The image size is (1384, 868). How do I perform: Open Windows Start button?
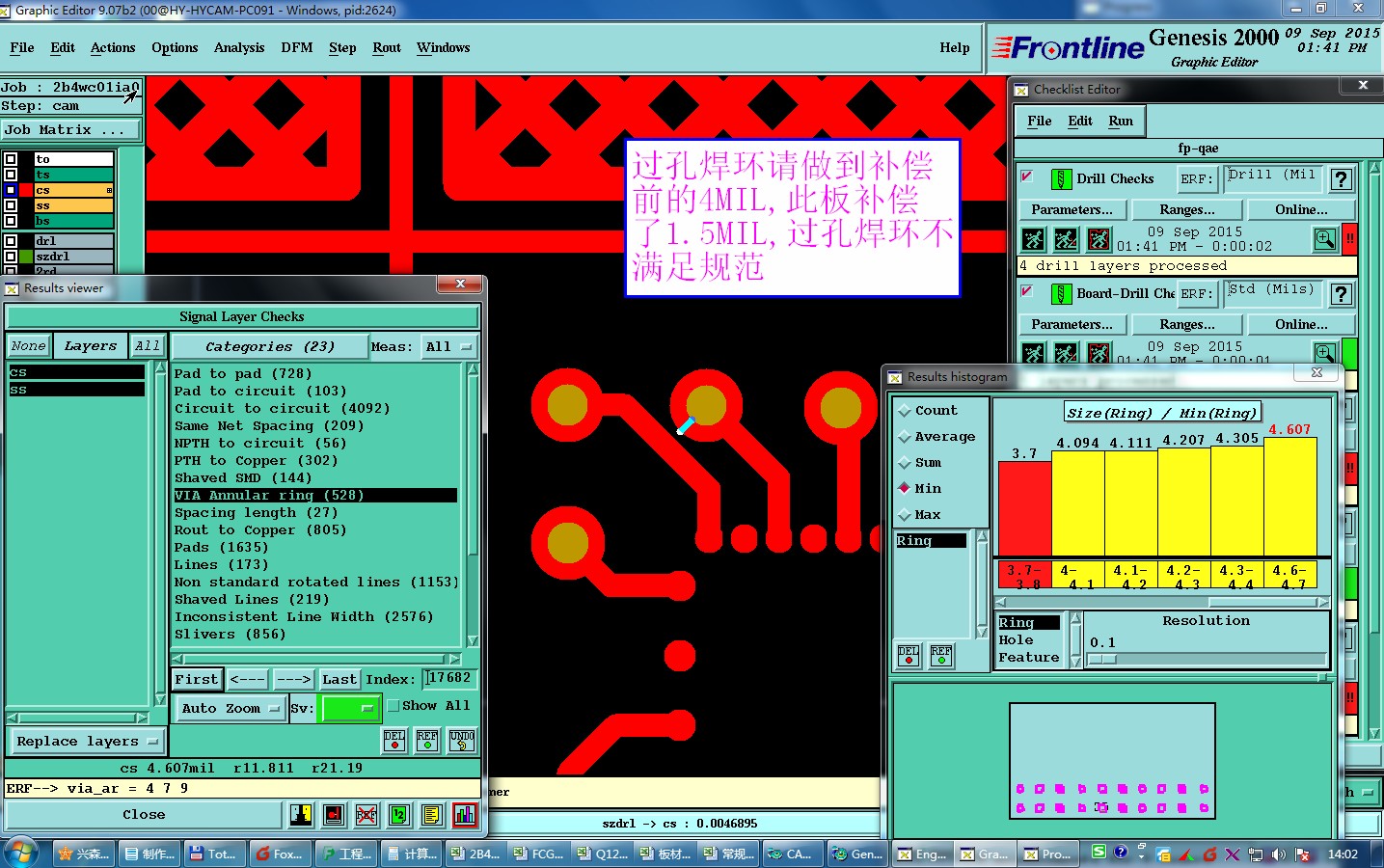click(21, 853)
